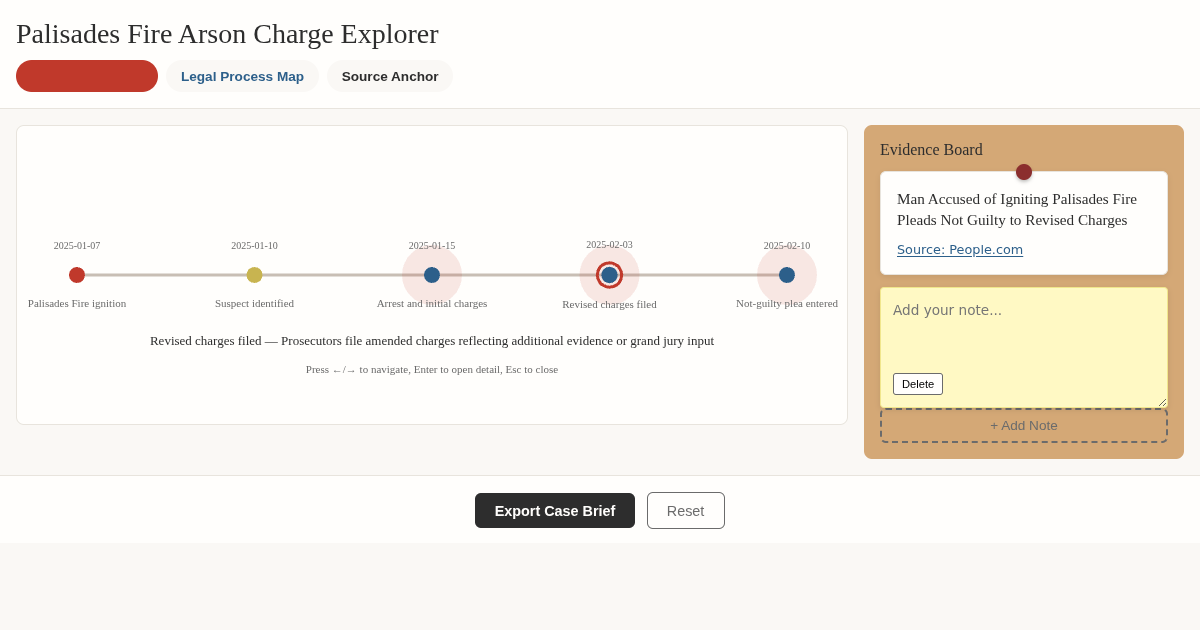
Task: Select the red active tab pill
Action: click(x=87, y=76)
